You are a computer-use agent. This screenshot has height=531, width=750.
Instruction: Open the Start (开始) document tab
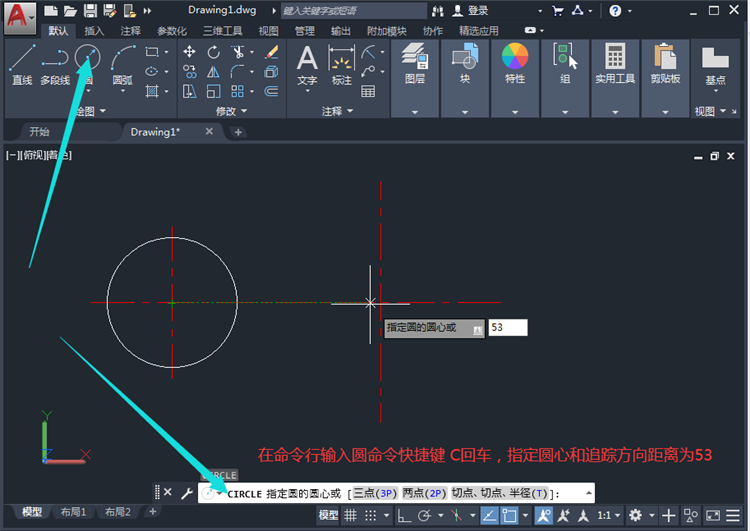tap(39, 132)
